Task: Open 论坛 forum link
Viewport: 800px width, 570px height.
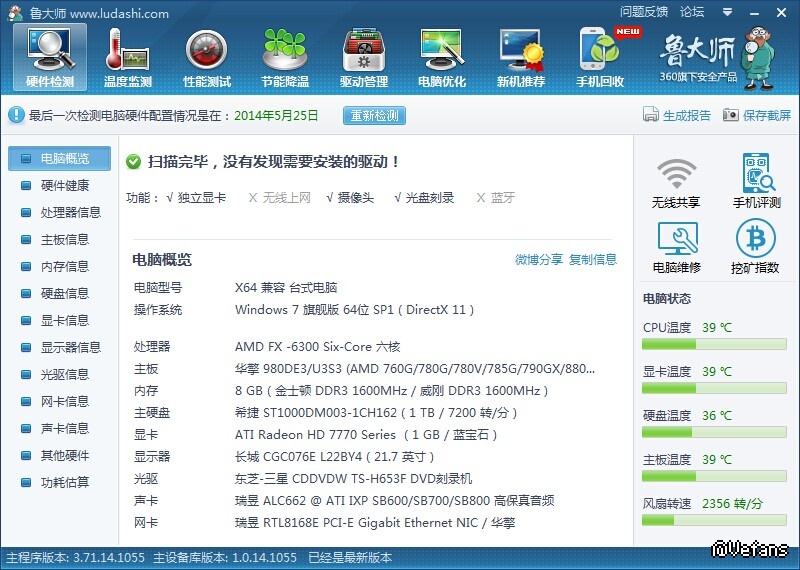Action: pos(692,12)
